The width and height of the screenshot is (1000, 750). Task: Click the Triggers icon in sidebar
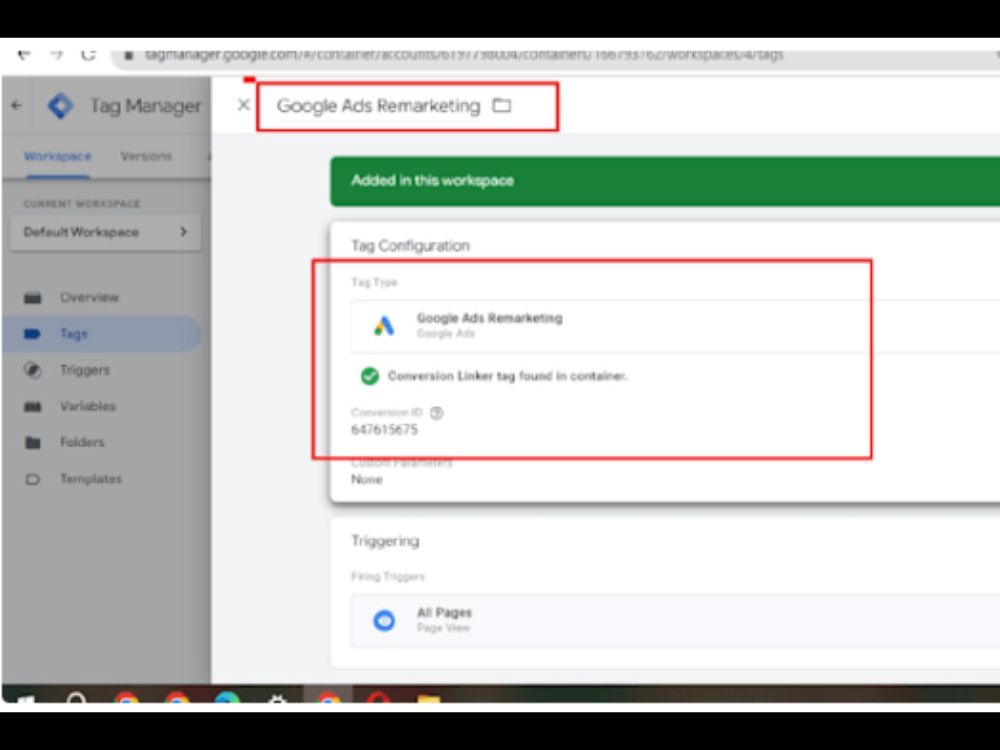[x=33, y=370]
